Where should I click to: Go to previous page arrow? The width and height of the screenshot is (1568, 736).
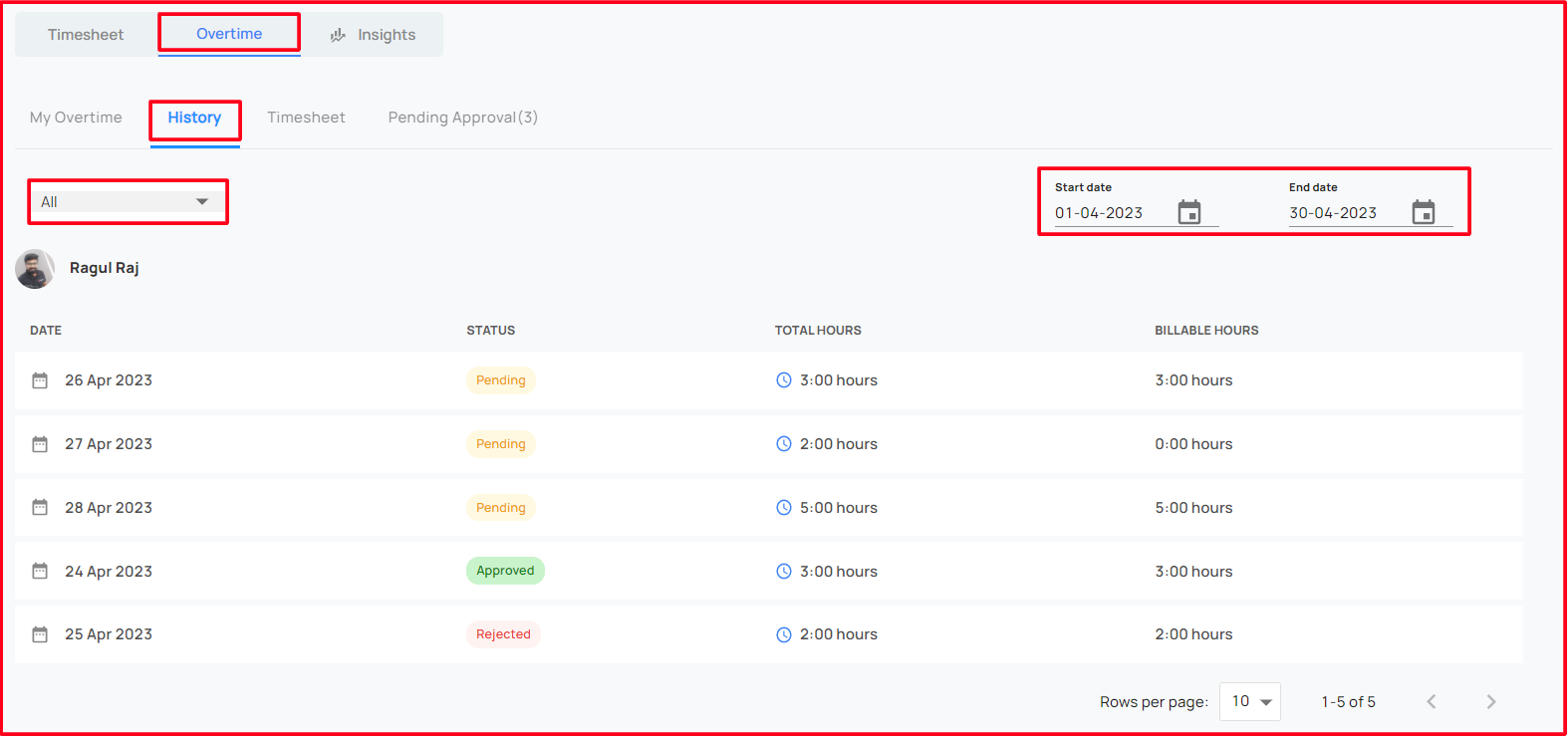tap(1432, 702)
